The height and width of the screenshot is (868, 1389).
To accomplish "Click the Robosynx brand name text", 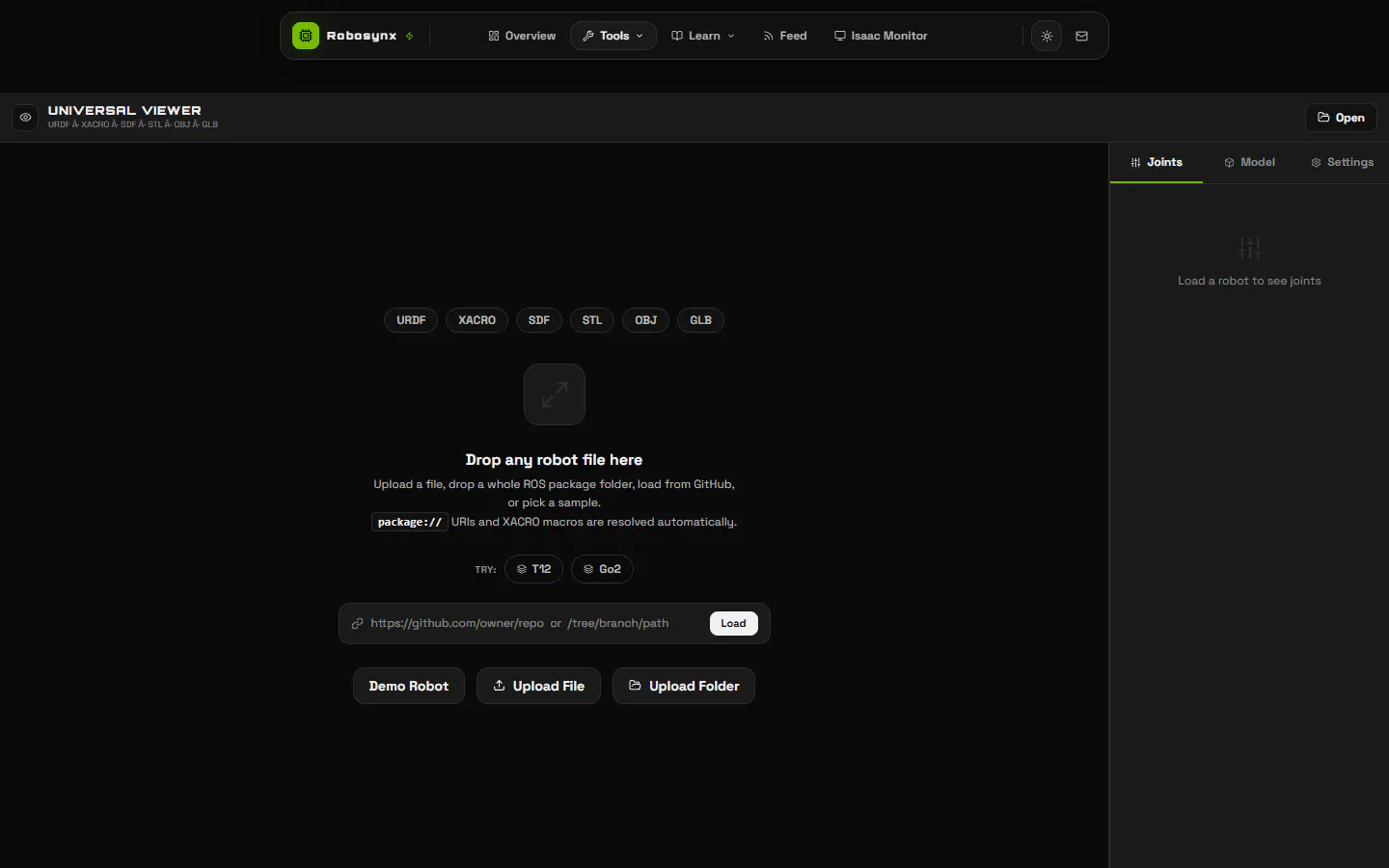I will pyautogui.click(x=362, y=36).
